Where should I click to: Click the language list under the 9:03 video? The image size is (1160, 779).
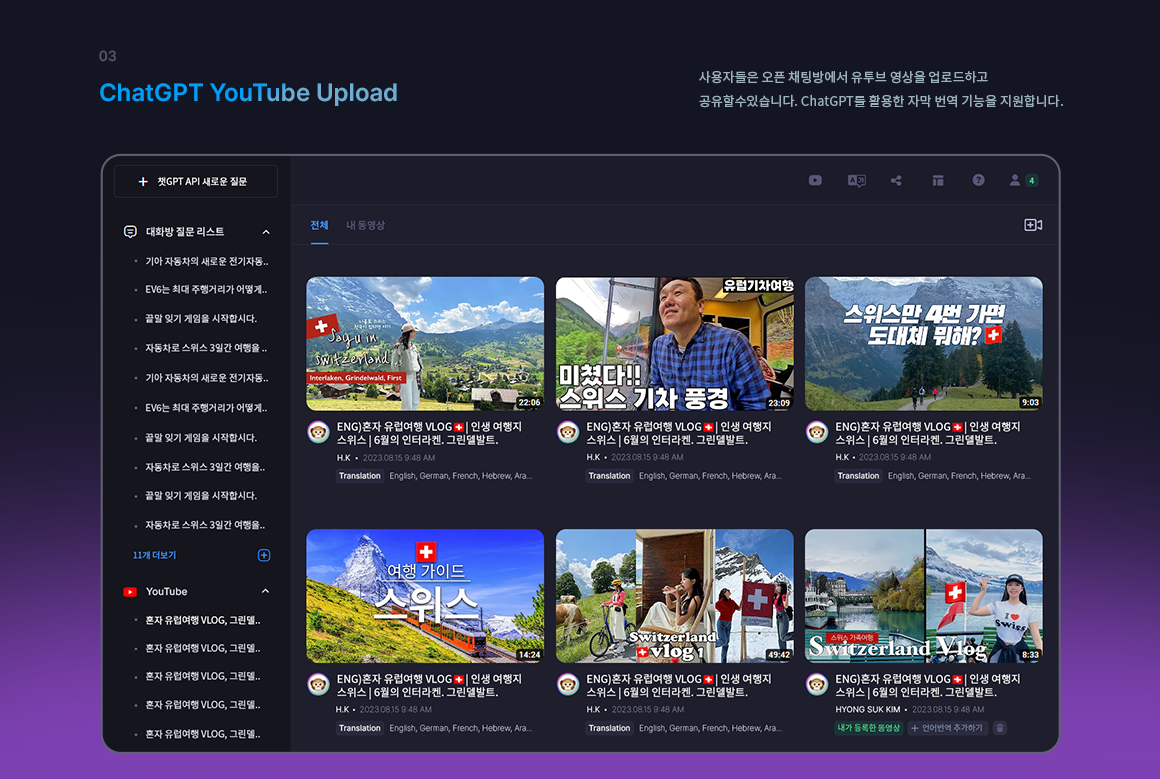tap(959, 476)
